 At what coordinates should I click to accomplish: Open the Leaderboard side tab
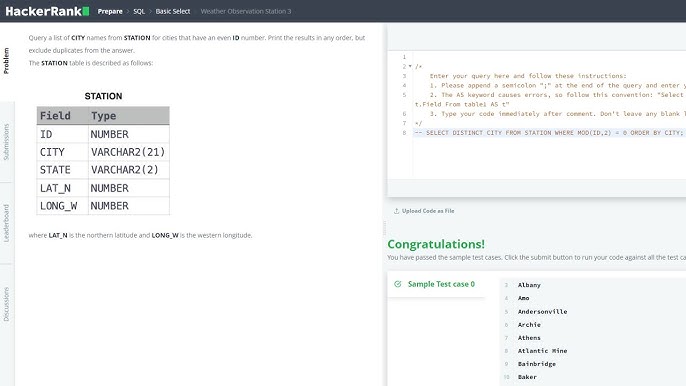click(7, 223)
